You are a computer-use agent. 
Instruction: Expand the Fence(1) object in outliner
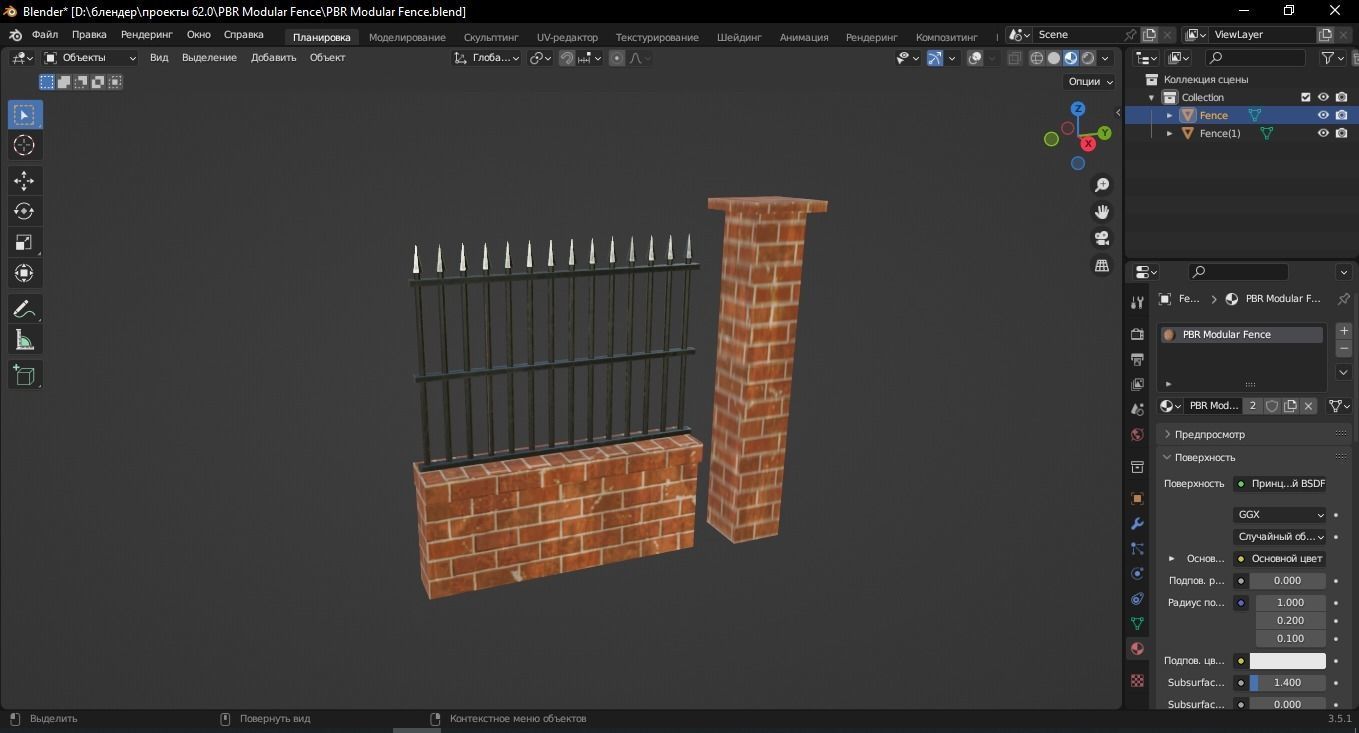point(1169,133)
